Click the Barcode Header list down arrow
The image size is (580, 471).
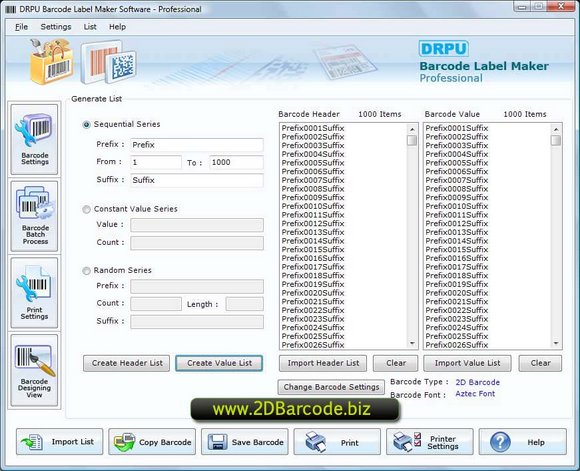tap(412, 344)
